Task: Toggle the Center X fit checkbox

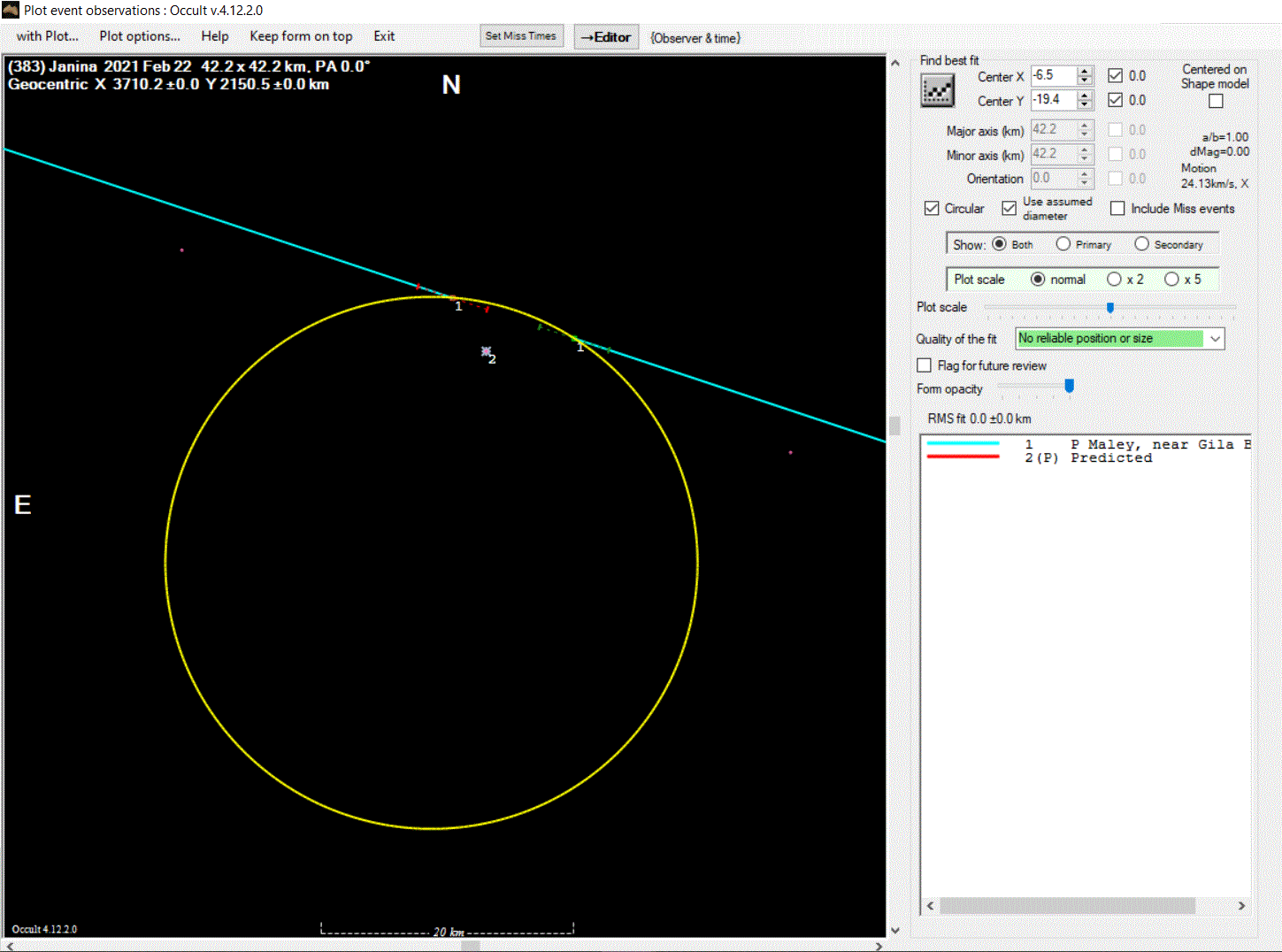Action: (1115, 76)
